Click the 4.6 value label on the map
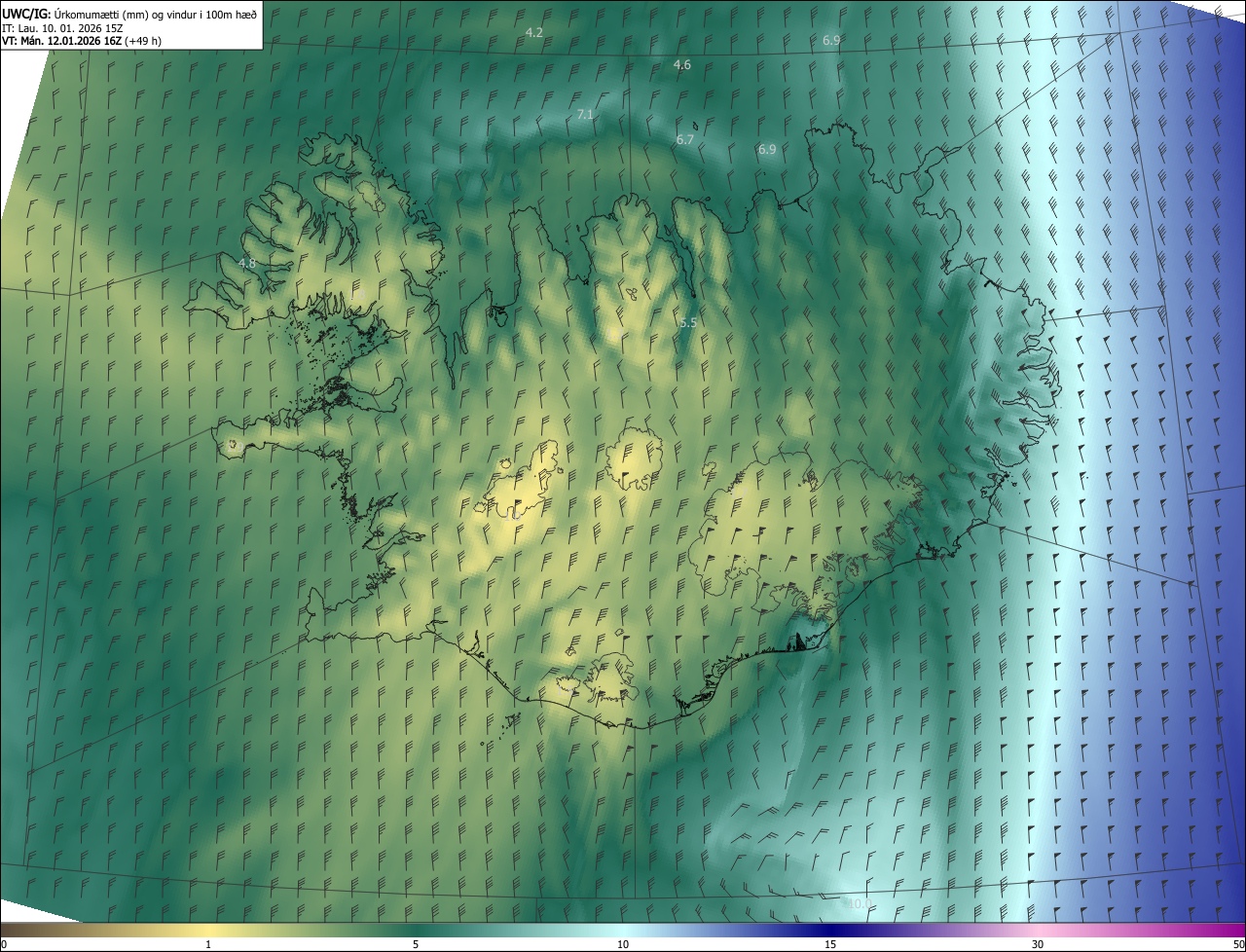The image size is (1246, 952). 682,64
